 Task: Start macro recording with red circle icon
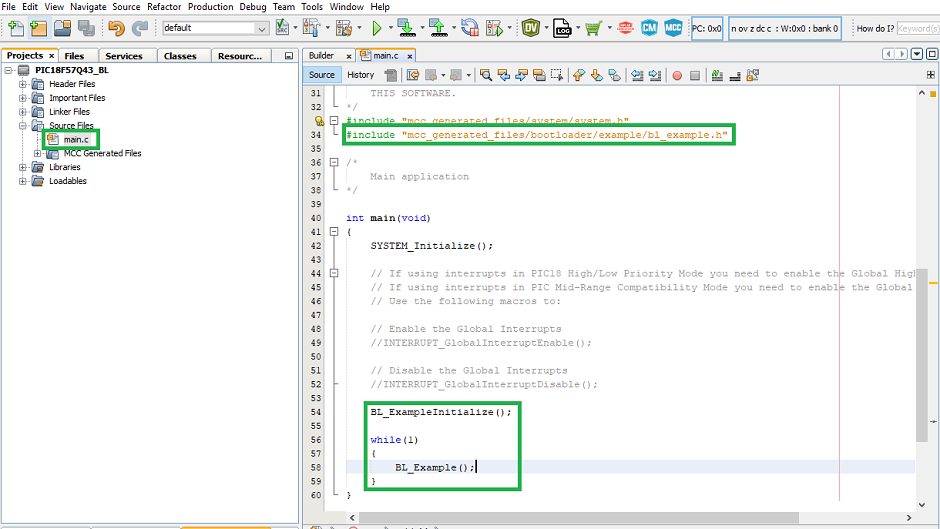[677, 75]
